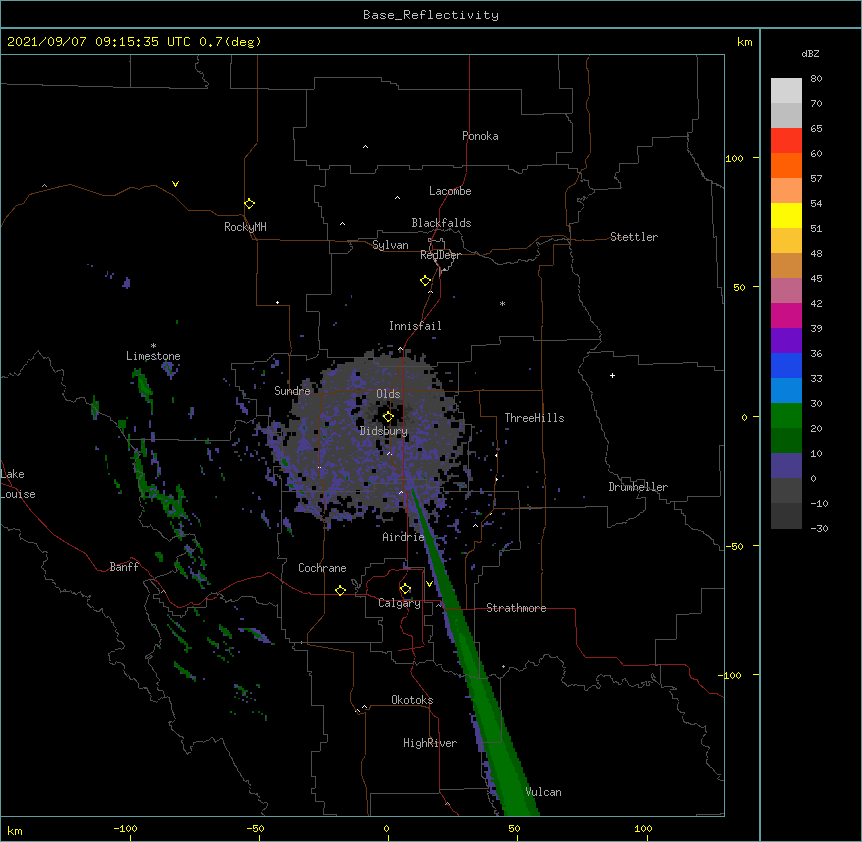Click the Sylvan label
Screen dimensions: 862x842
point(390,245)
